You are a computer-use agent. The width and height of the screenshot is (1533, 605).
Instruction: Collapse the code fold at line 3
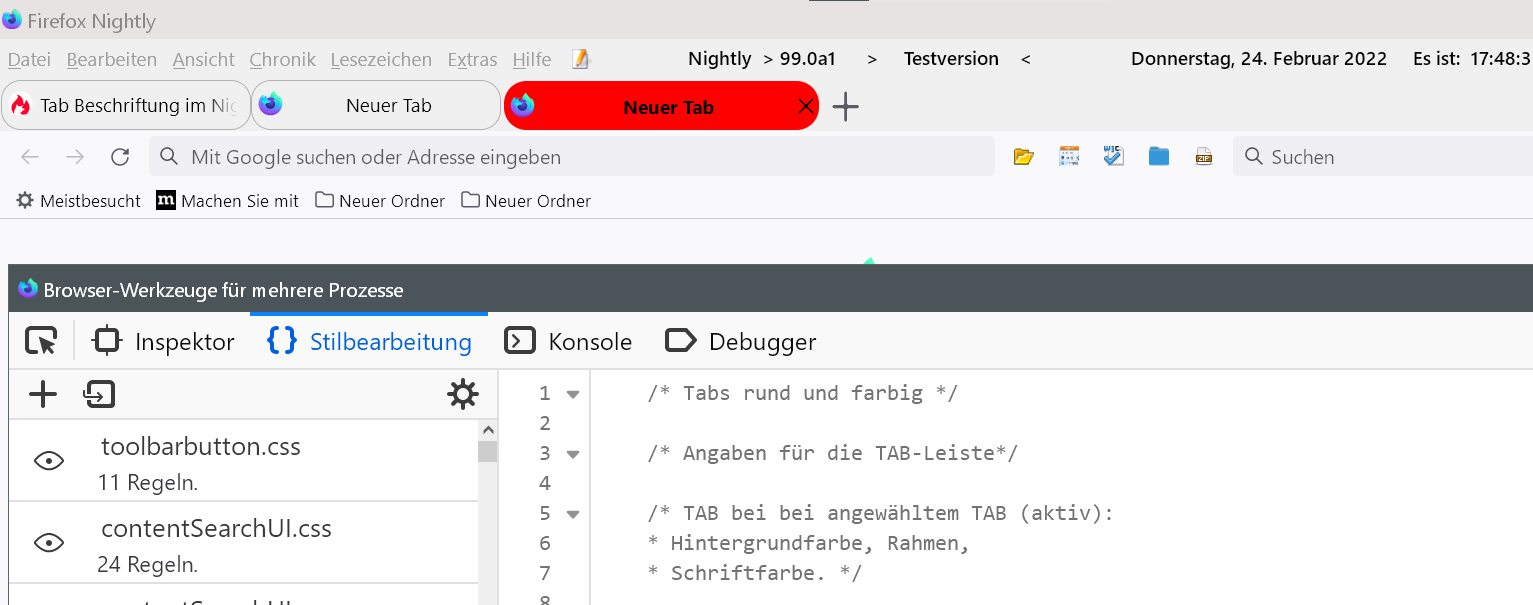coord(573,454)
